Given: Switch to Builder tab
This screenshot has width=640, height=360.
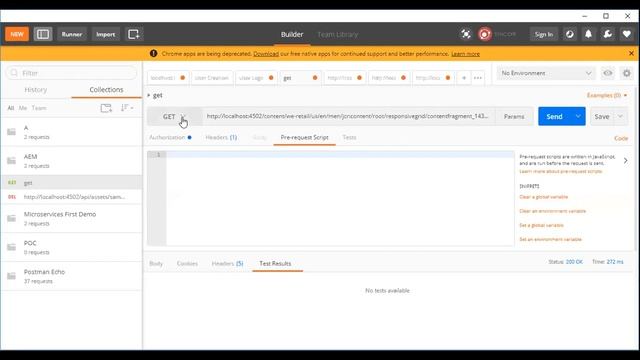Looking at the screenshot, I should click(292, 34).
